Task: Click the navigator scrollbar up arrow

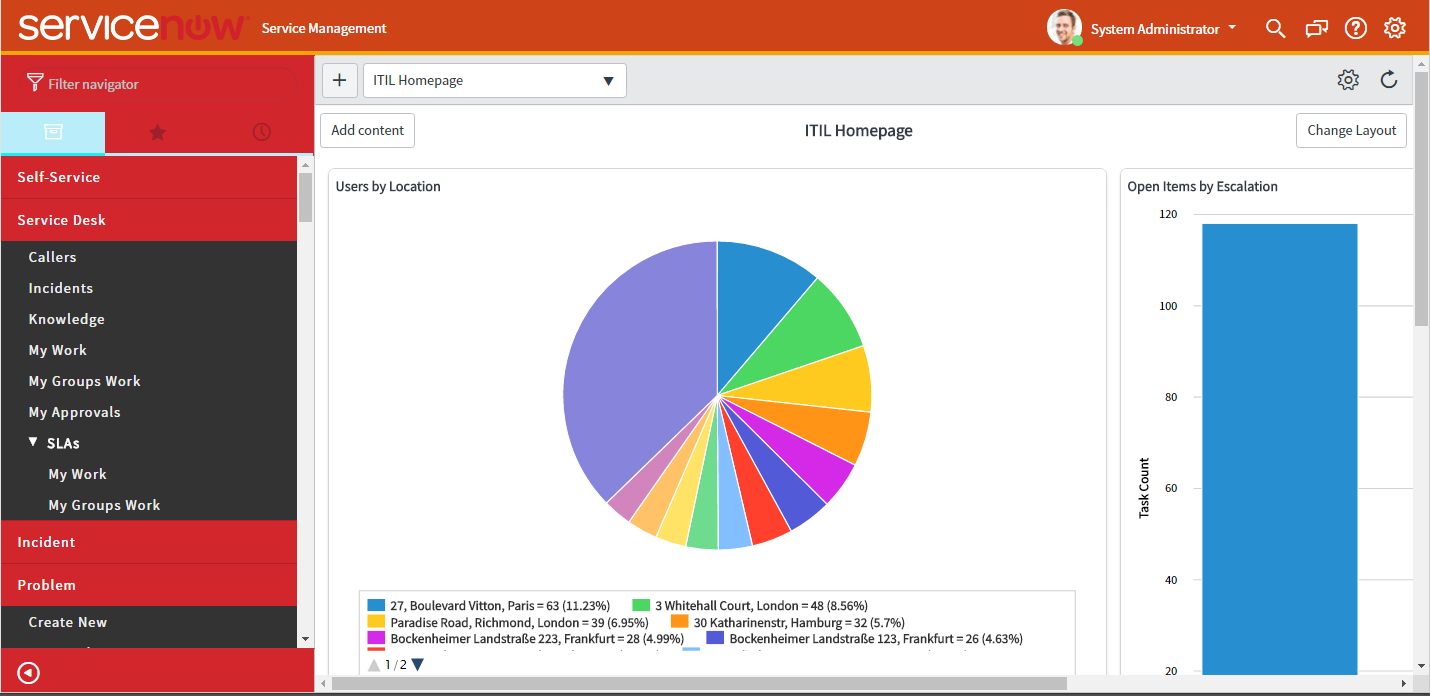Action: [305, 165]
